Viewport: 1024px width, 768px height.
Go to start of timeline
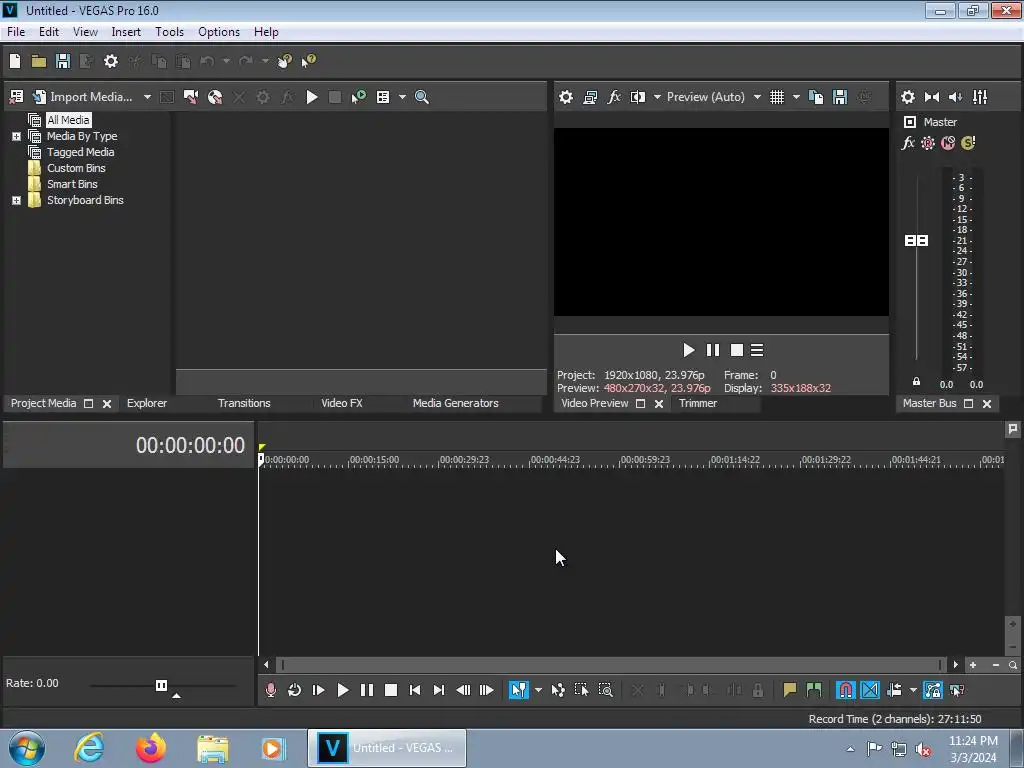(x=415, y=690)
